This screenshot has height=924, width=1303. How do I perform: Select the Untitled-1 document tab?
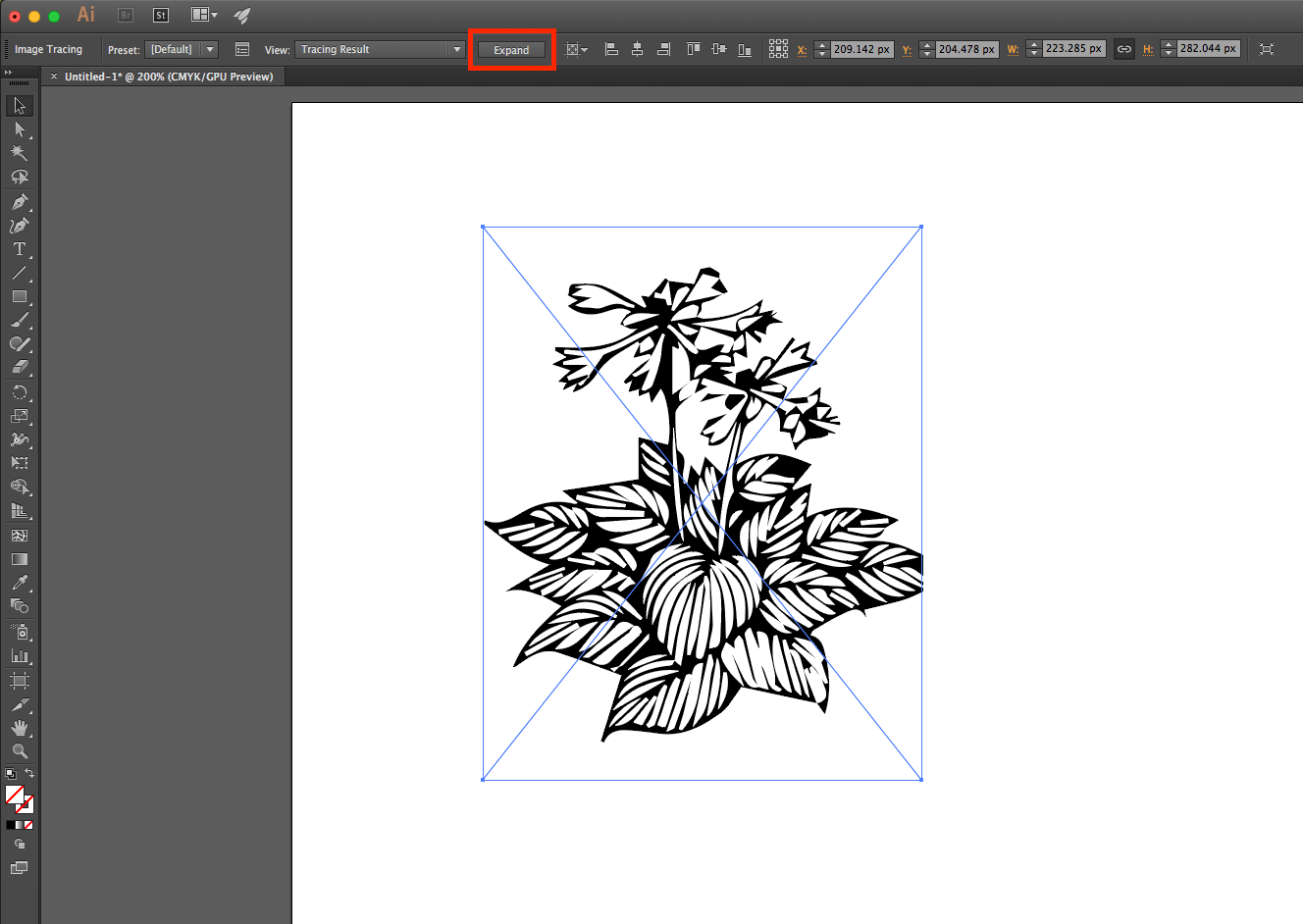(169, 77)
